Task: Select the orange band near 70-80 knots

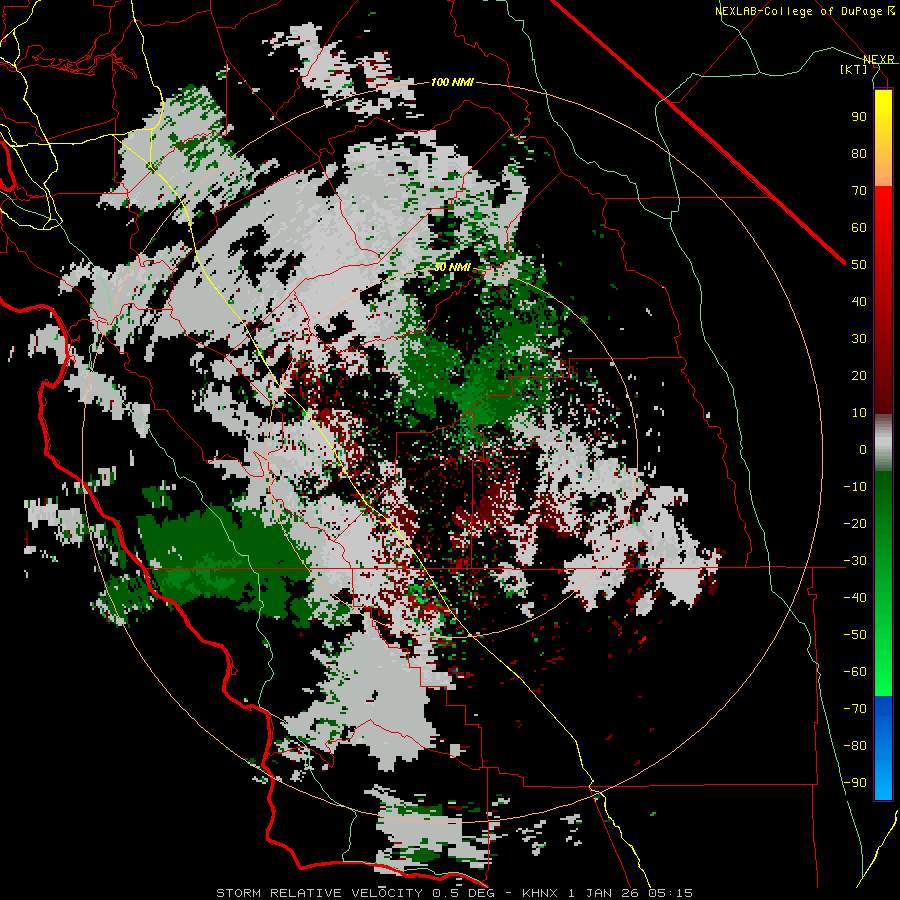Action: pos(883,169)
